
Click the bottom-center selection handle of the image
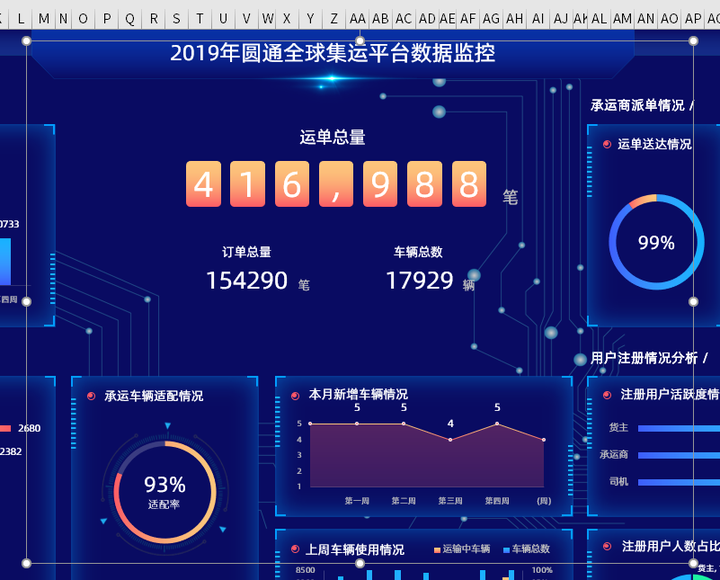[360, 563]
